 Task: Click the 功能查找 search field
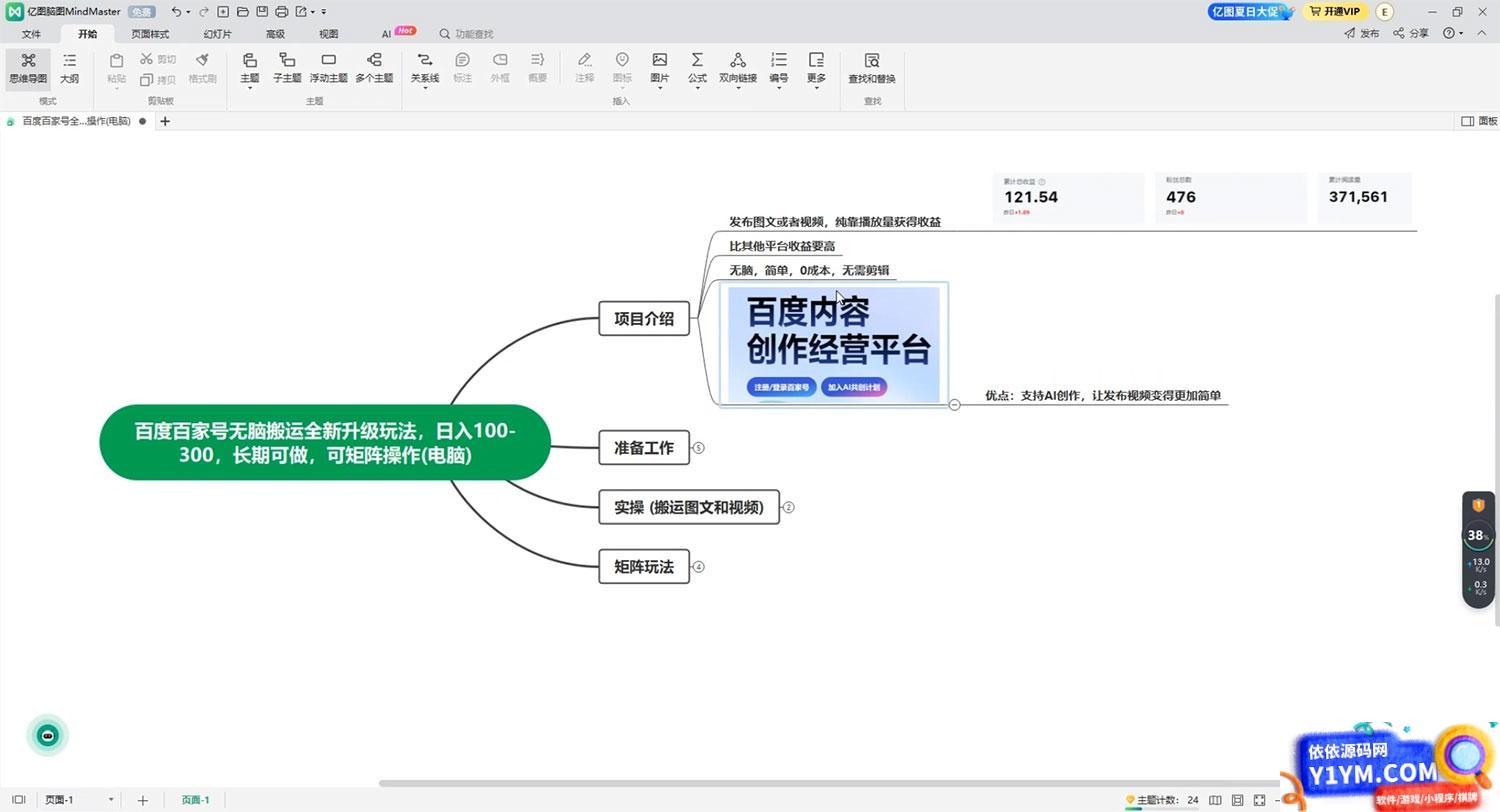tap(467, 33)
